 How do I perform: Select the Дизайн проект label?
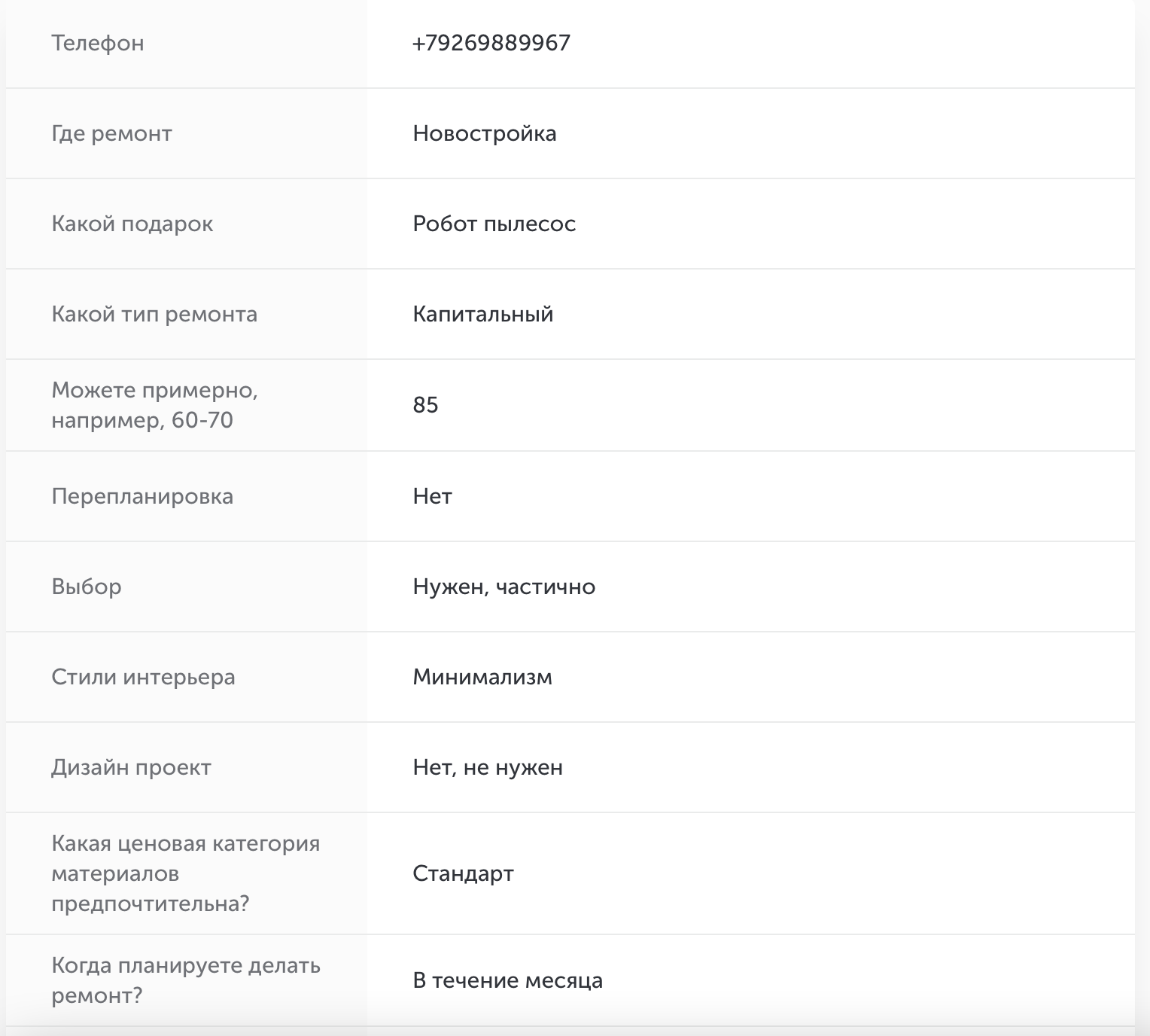tap(131, 767)
